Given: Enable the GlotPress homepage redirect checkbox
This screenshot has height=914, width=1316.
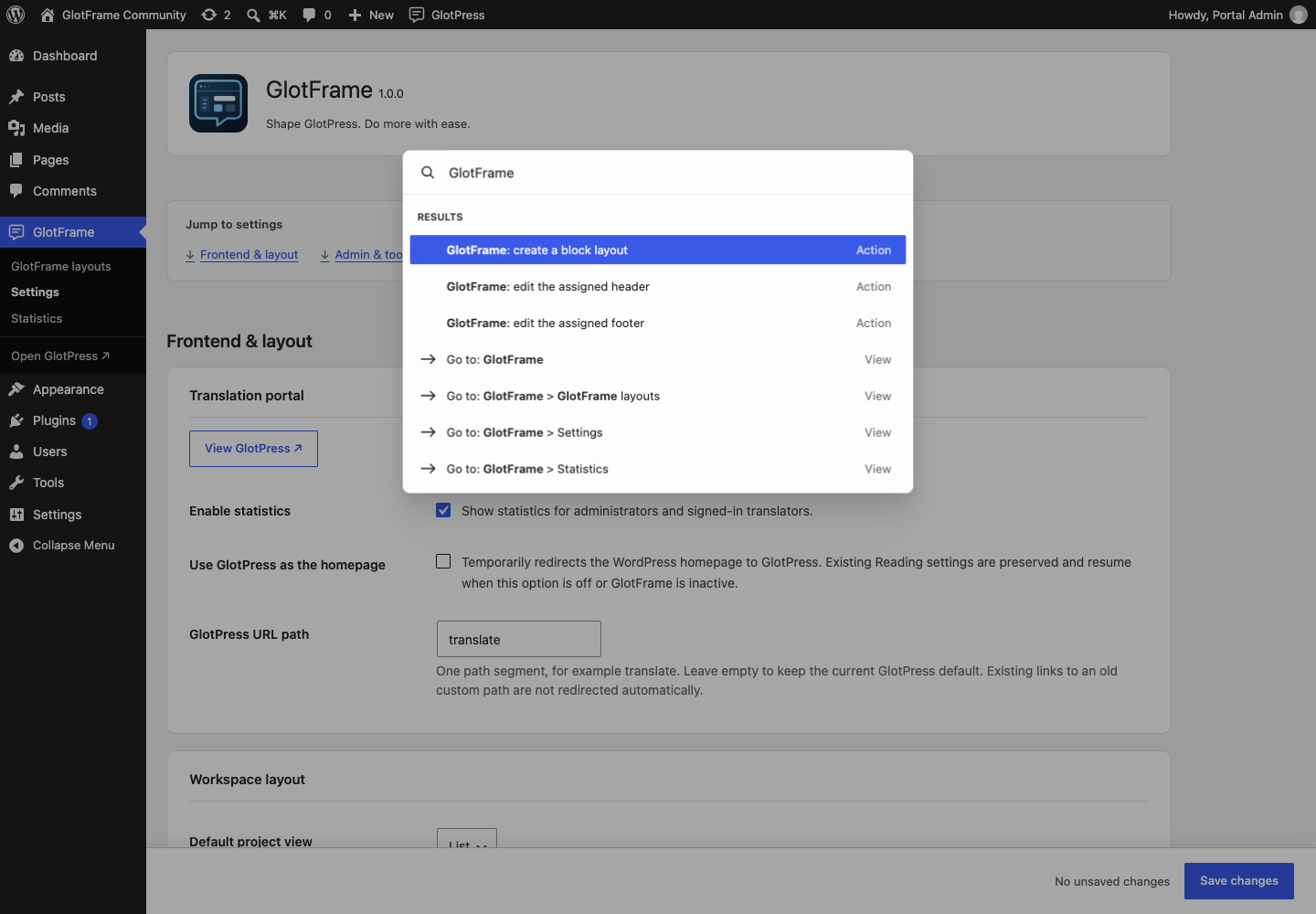Looking at the screenshot, I should [443, 561].
